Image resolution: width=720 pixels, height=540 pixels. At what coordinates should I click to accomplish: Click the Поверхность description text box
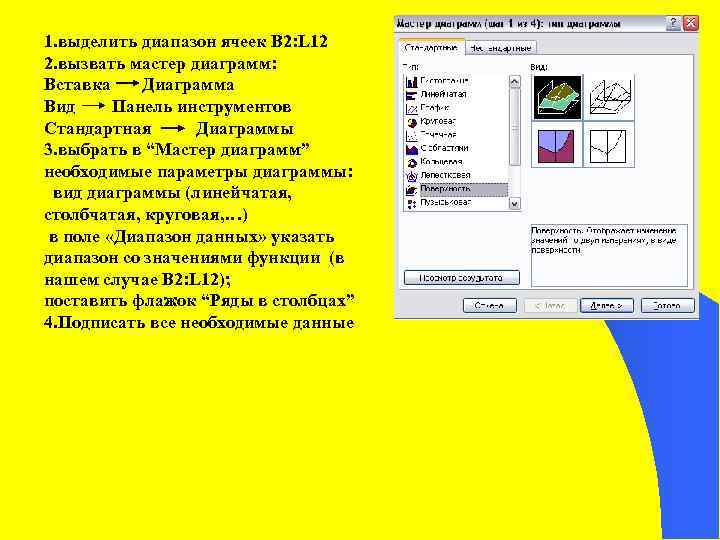coord(609,255)
